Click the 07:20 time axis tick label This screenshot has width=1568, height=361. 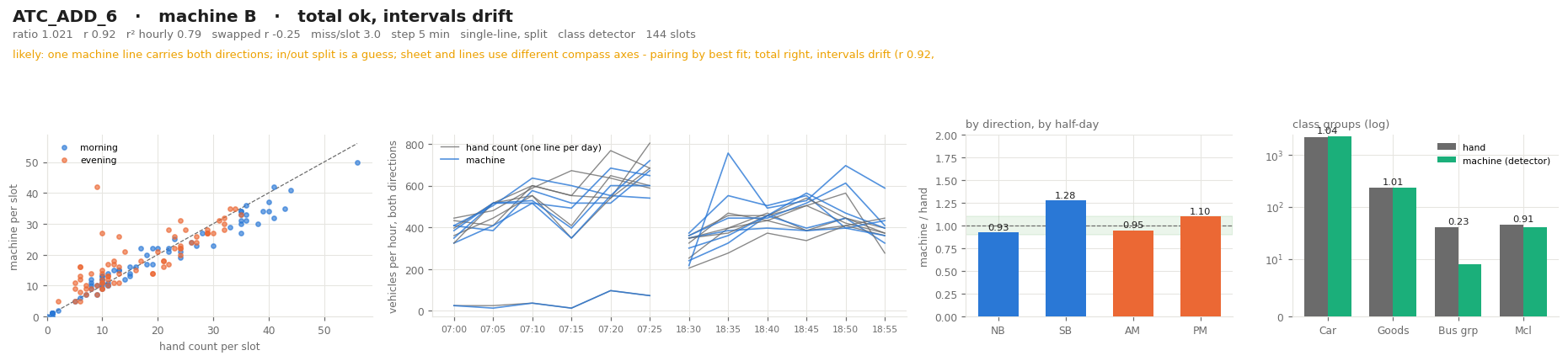610,330
